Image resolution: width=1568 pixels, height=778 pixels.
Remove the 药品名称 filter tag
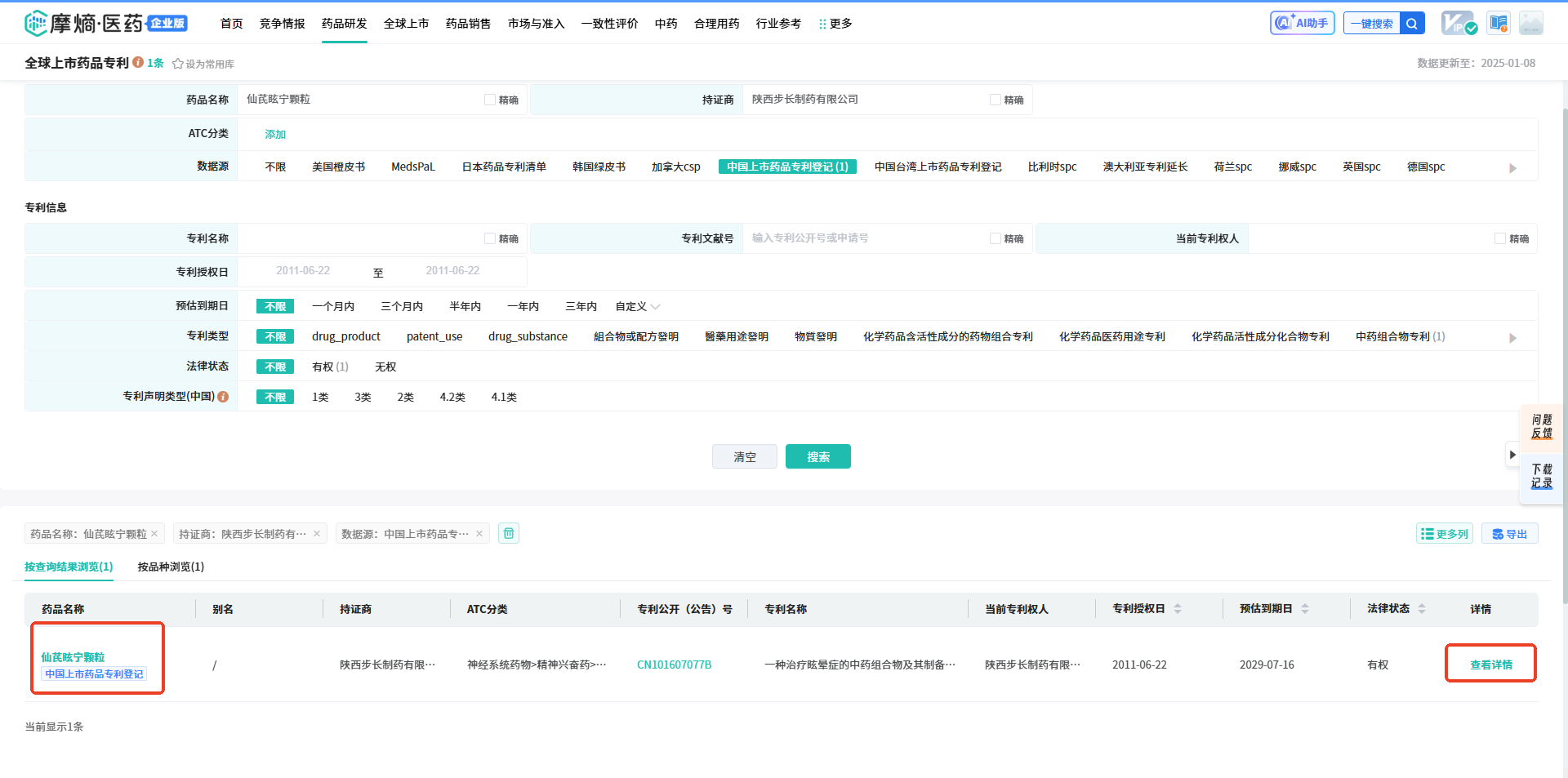point(154,534)
